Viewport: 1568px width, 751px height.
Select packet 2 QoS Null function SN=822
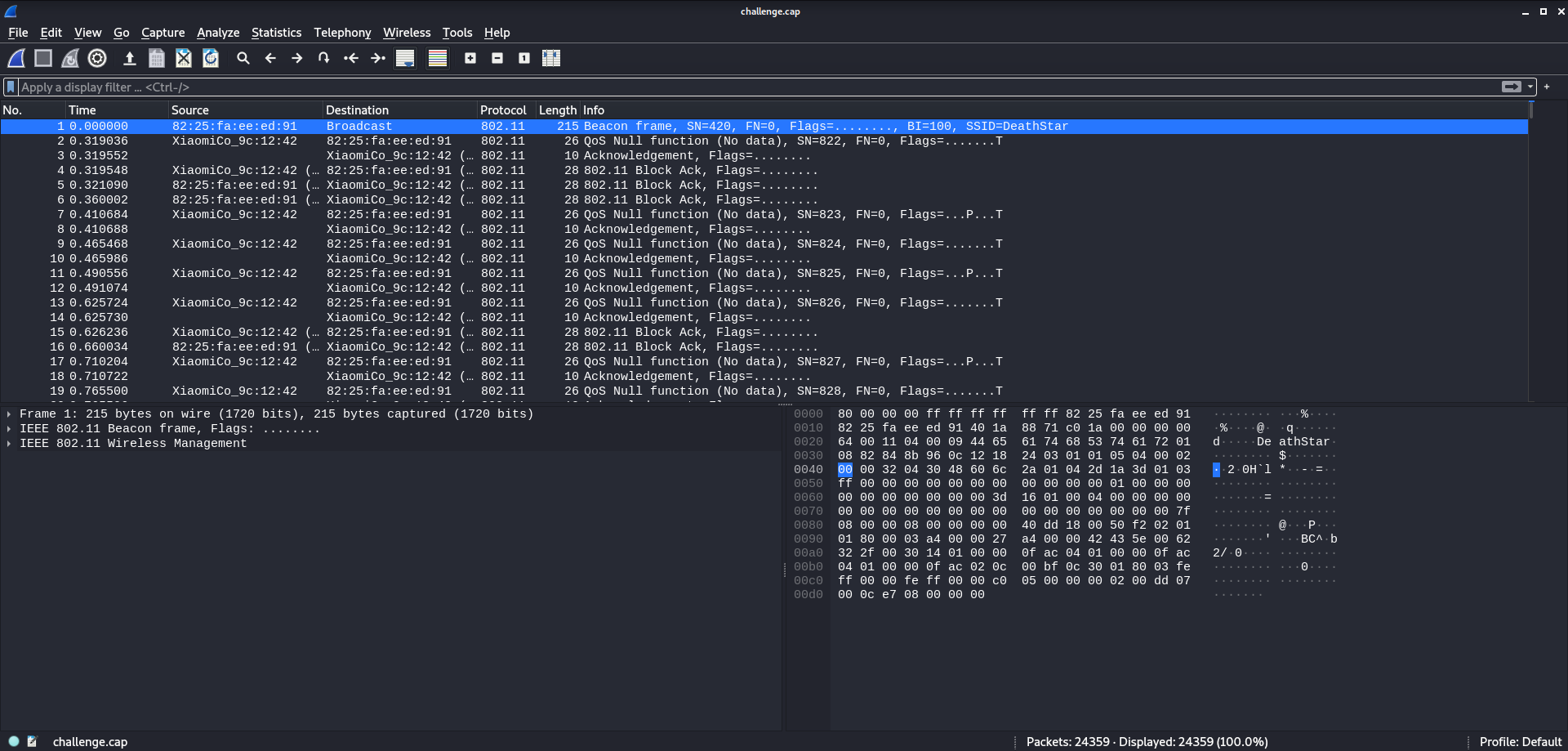point(764,141)
